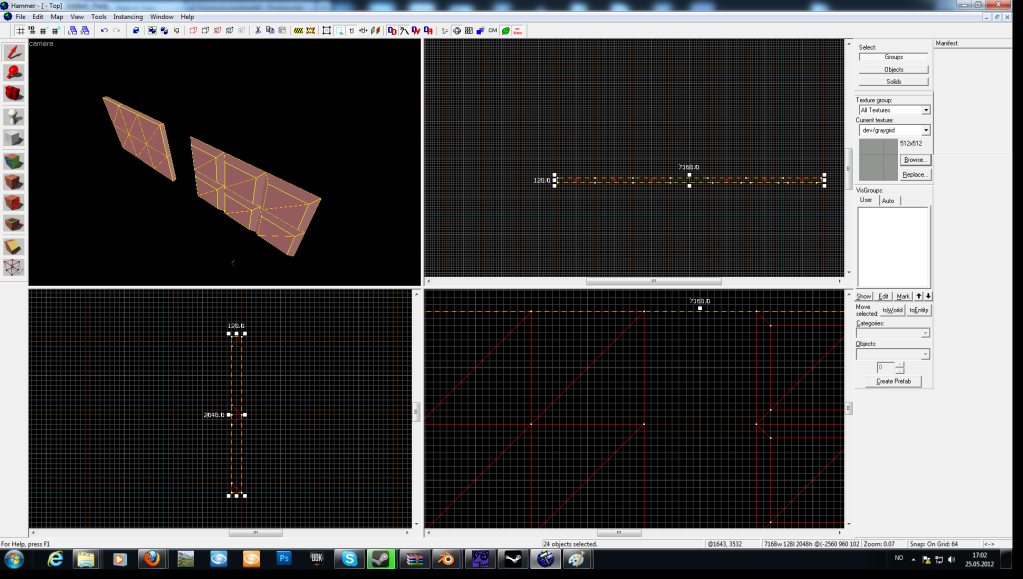This screenshot has width=1023, height=579.
Task: Click the VisGroups Mark button
Action: pos(903,296)
